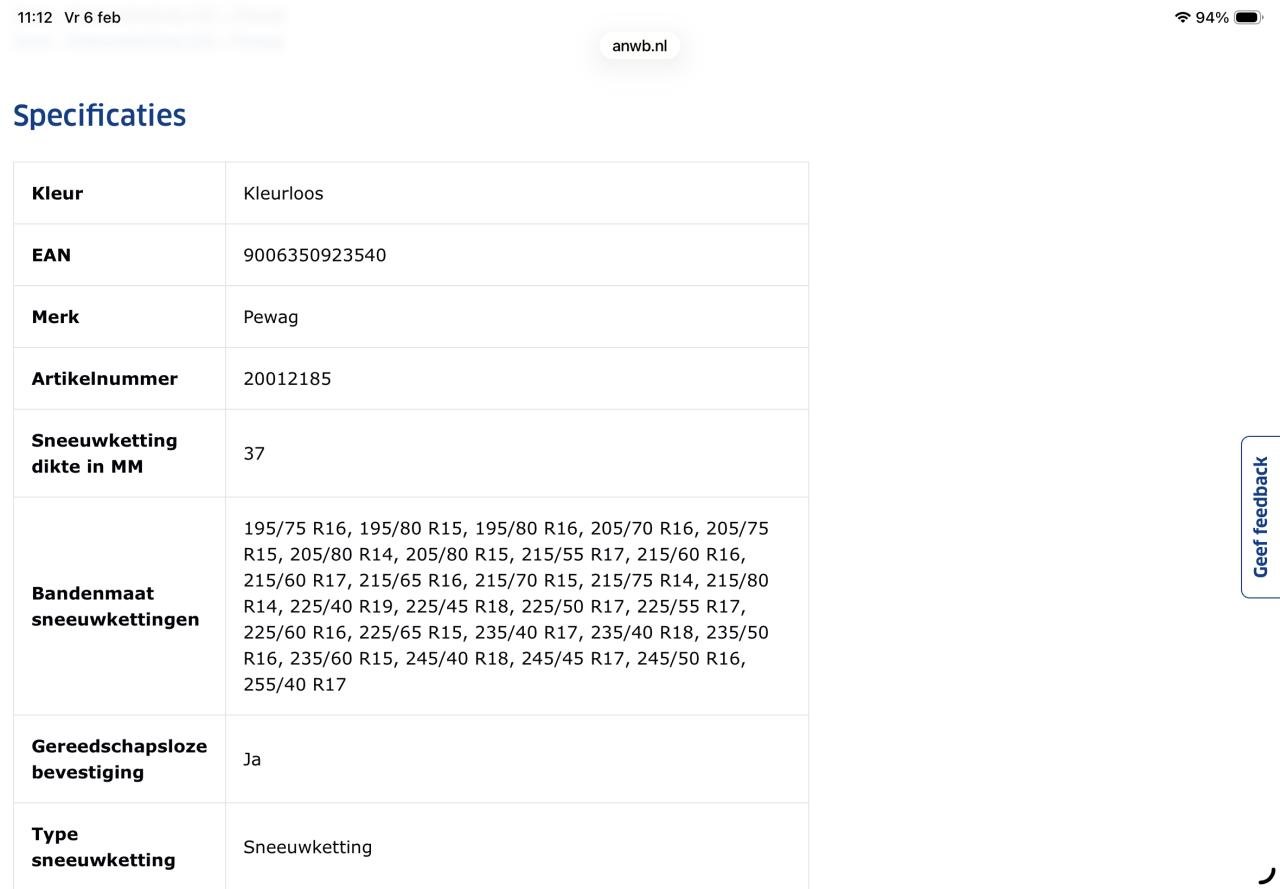Tap the Wi-Fi status icon
This screenshot has height=889, width=1280.
pyautogui.click(x=1183, y=18)
